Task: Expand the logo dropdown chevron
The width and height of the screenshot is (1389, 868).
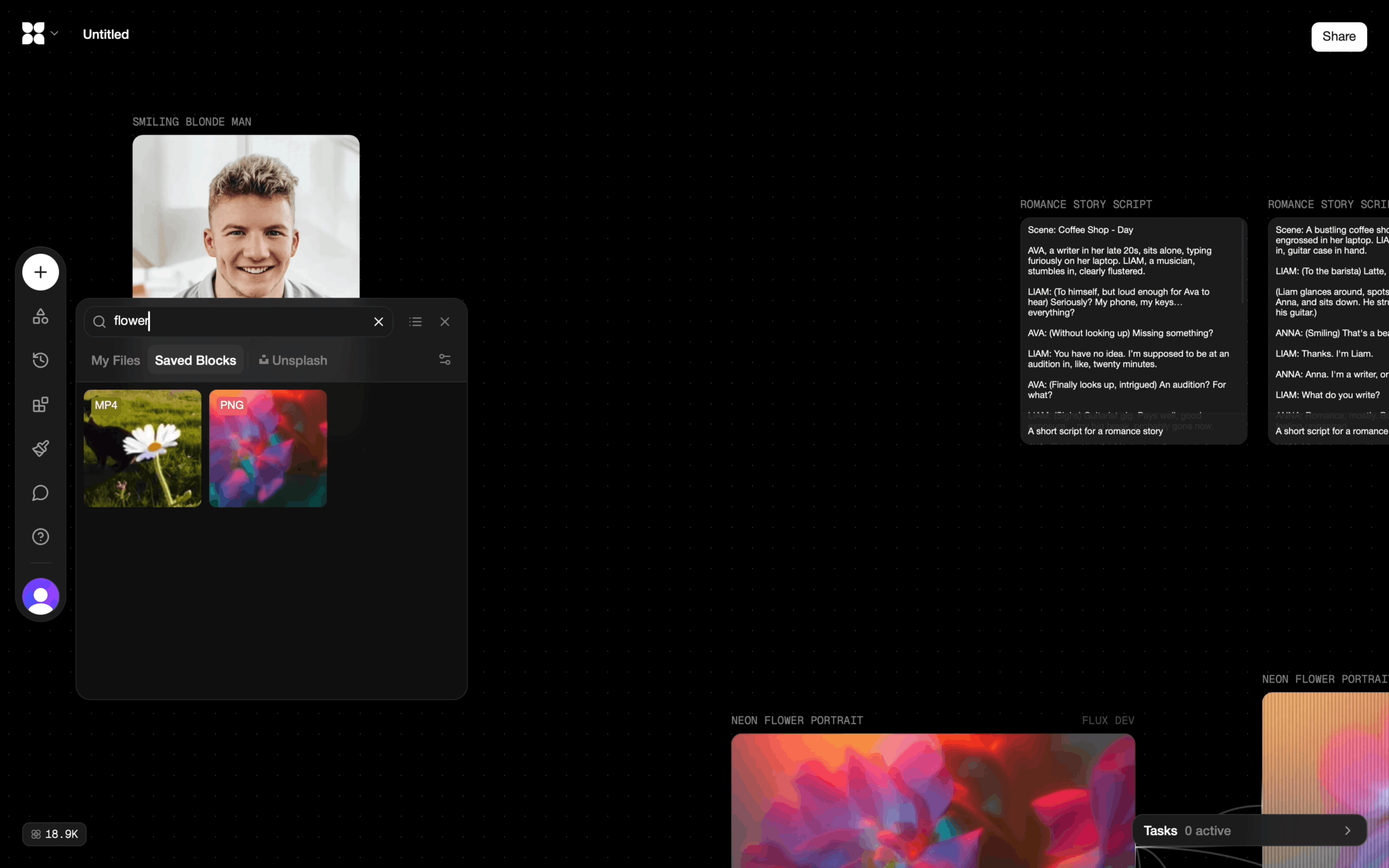Action: [x=55, y=34]
